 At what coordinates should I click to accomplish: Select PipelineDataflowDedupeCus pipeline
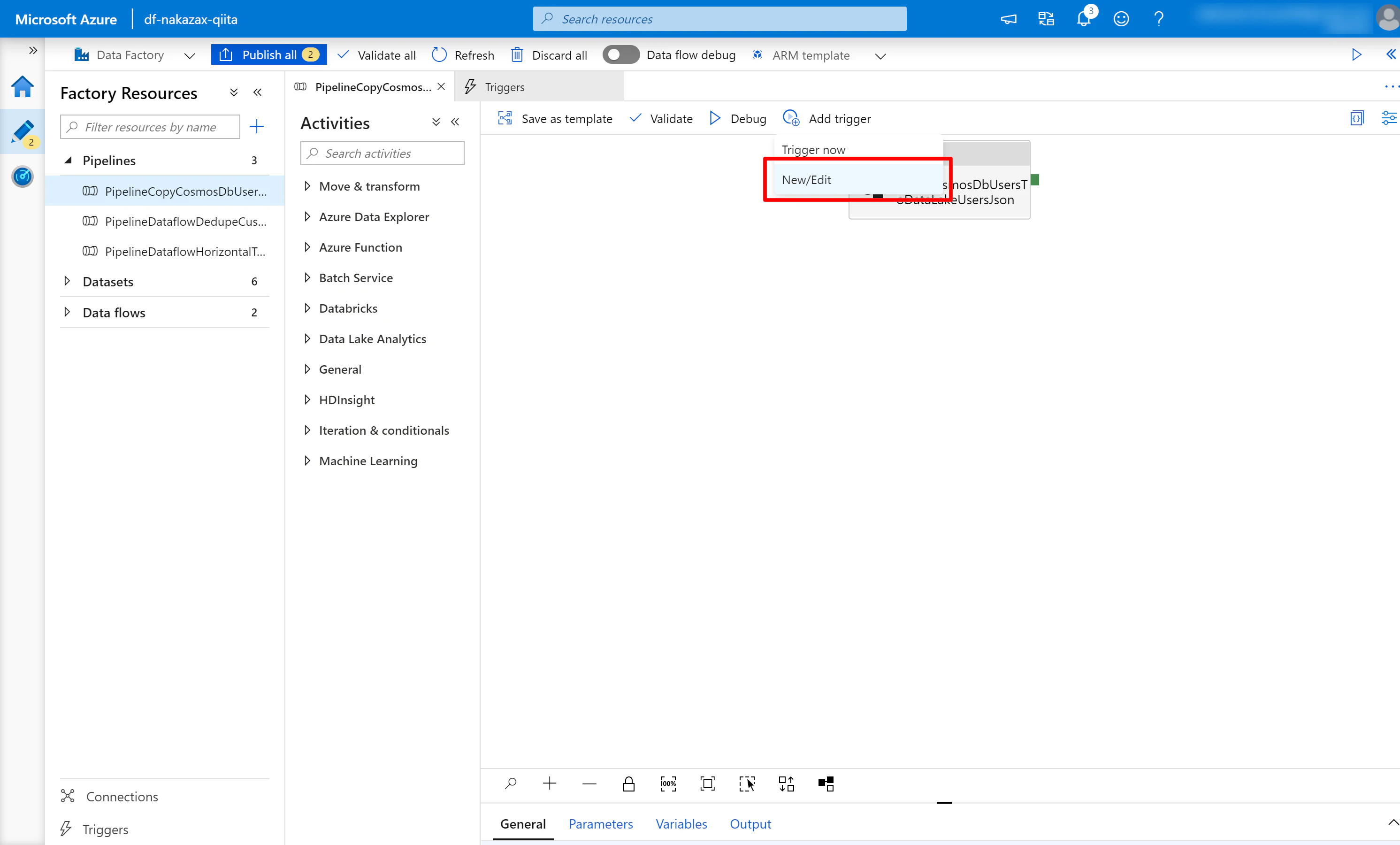click(165, 221)
